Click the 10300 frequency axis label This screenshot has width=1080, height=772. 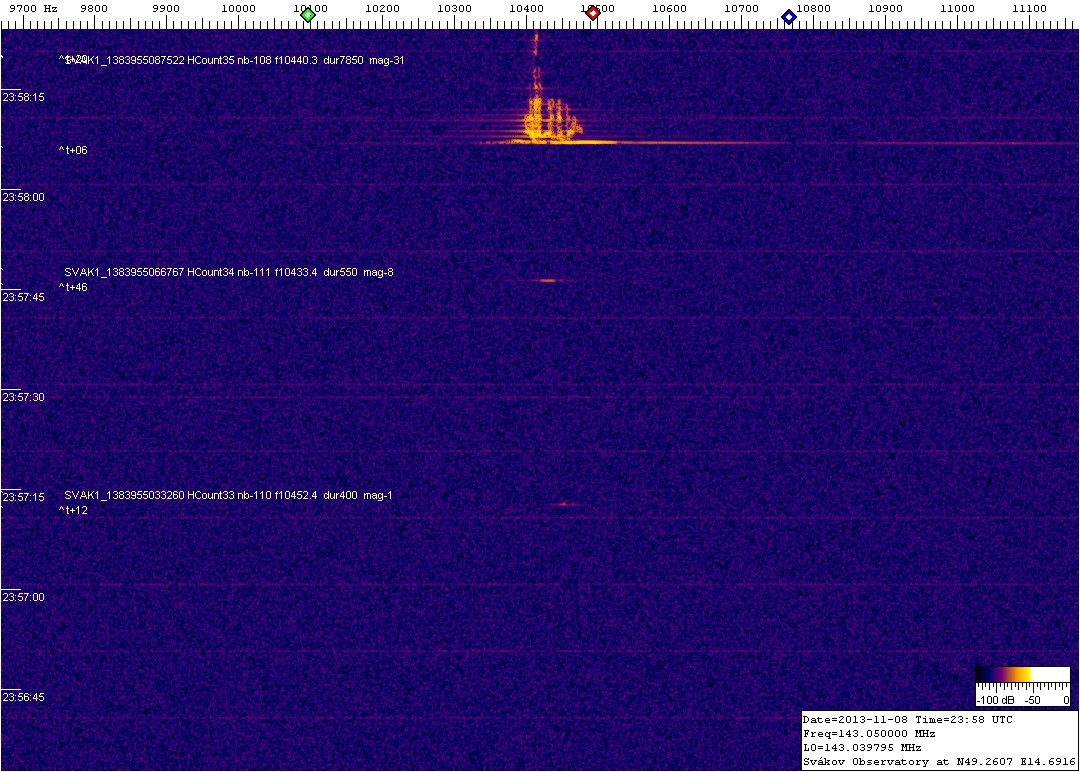[454, 8]
